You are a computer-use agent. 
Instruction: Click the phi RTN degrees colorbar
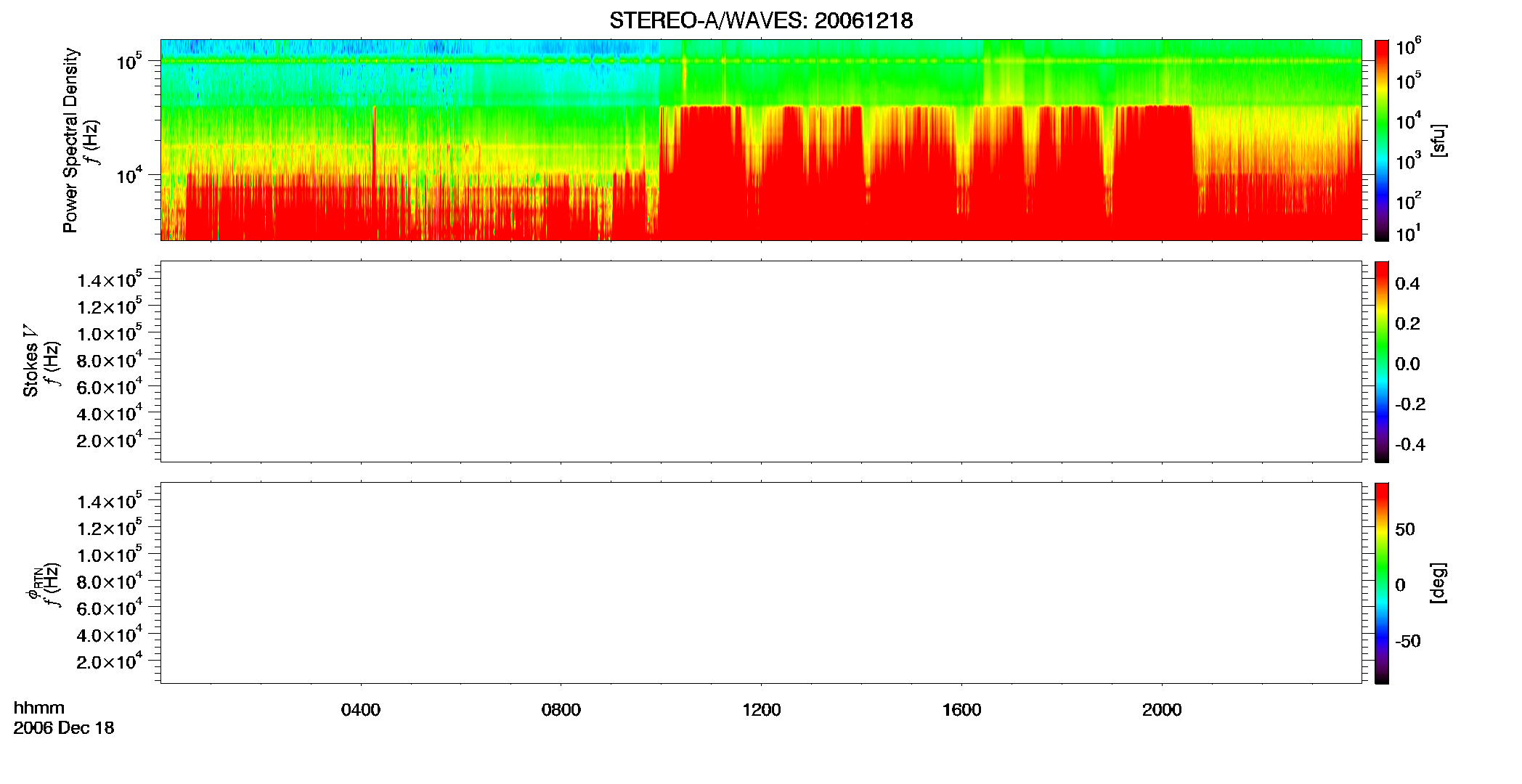click(x=1382, y=583)
